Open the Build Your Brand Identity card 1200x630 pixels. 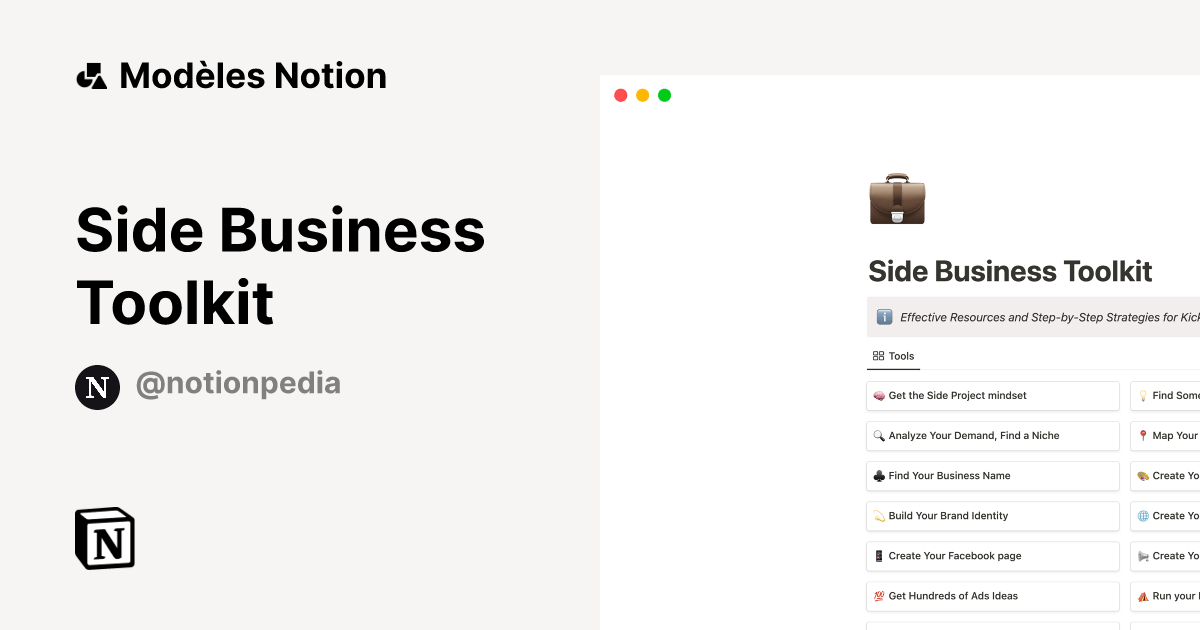click(992, 515)
